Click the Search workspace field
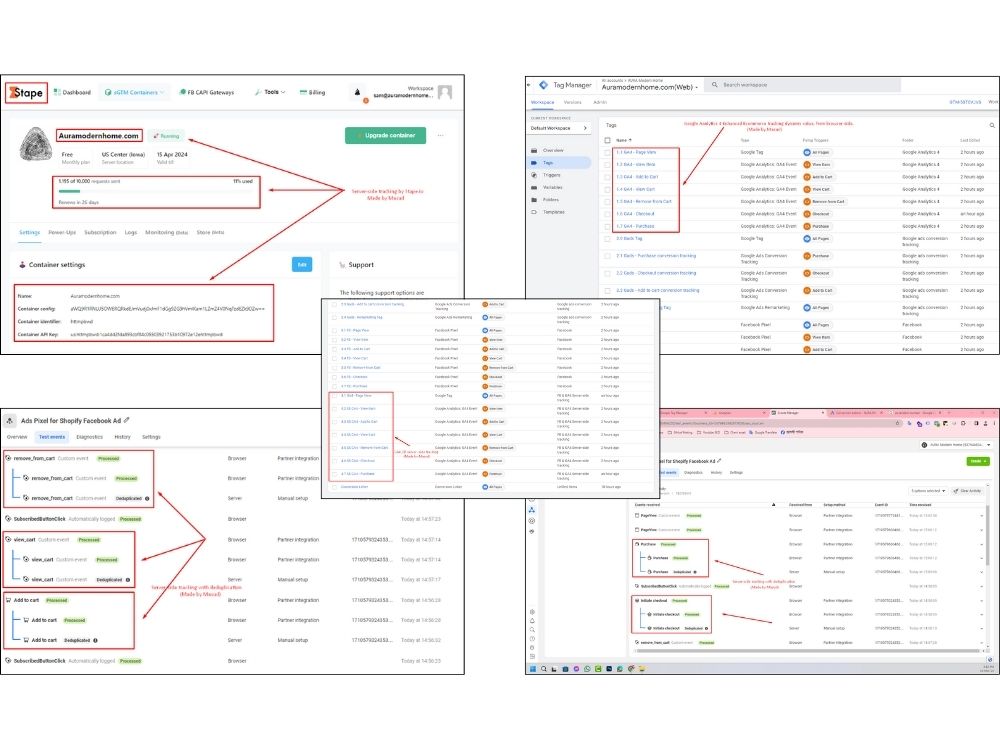 [x=802, y=85]
